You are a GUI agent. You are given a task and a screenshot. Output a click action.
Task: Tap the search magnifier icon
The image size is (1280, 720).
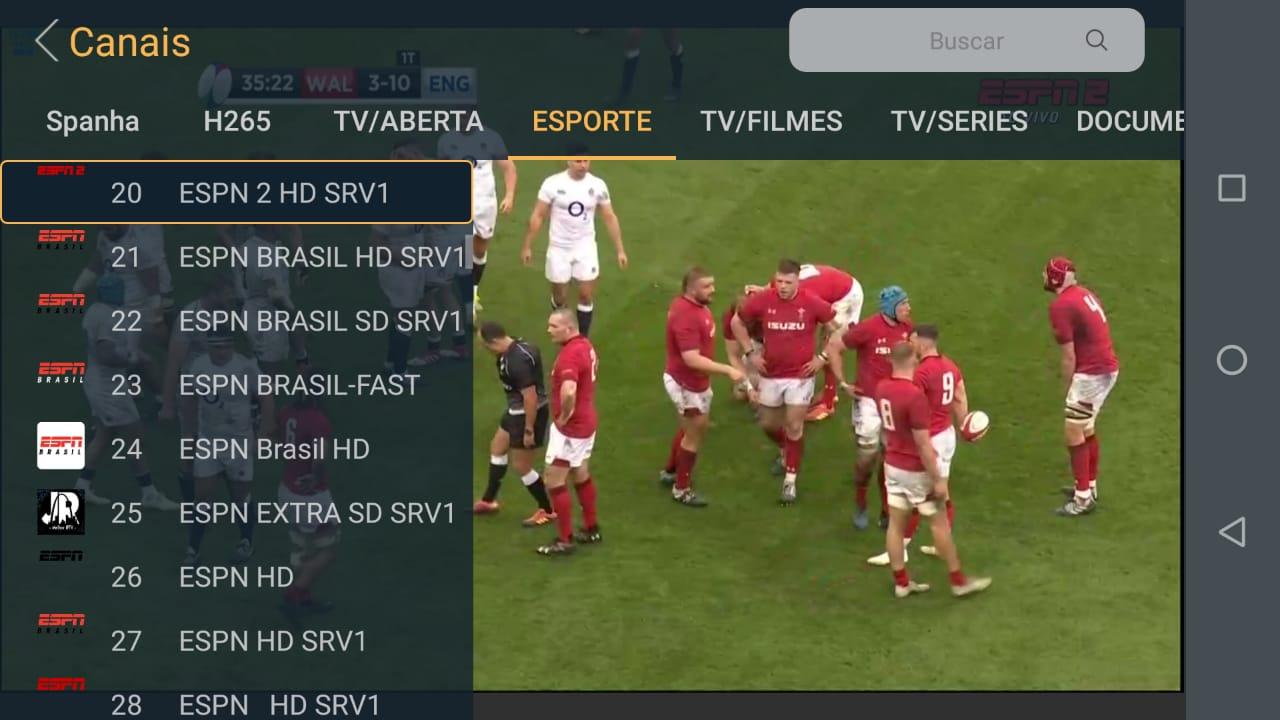[x=1096, y=41]
